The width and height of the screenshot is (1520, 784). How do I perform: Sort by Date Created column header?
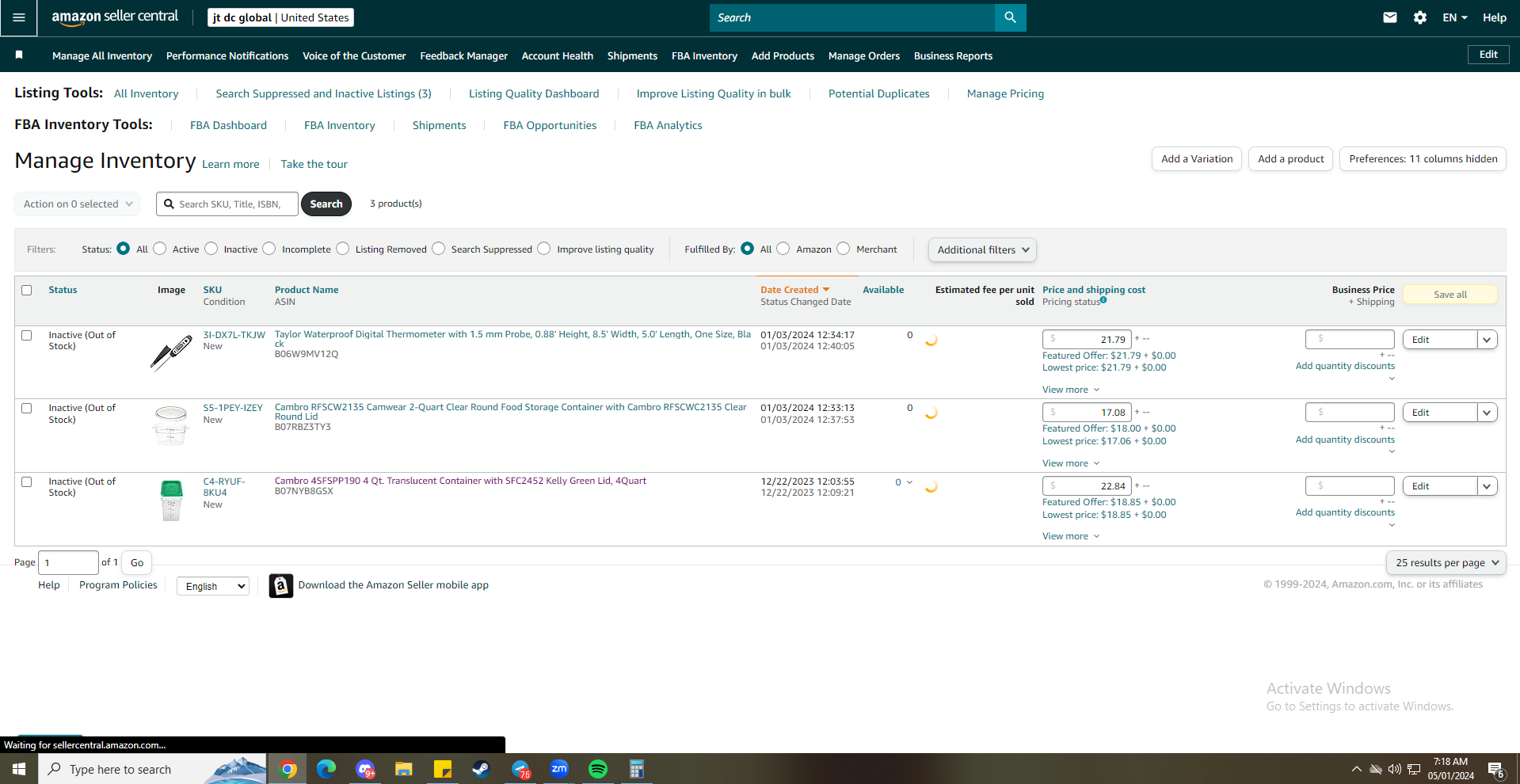click(794, 290)
